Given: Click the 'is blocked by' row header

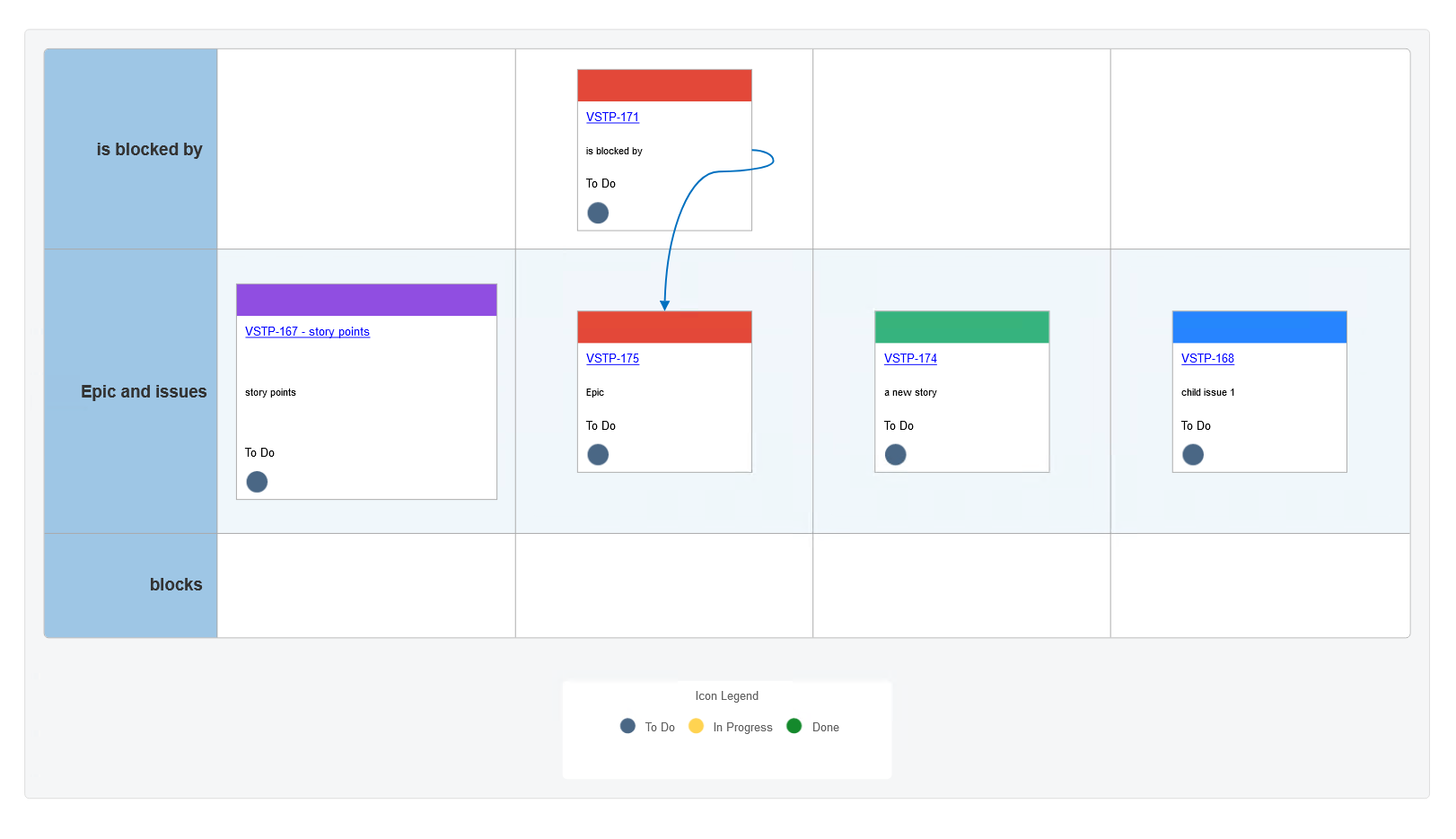Looking at the screenshot, I should (x=149, y=149).
